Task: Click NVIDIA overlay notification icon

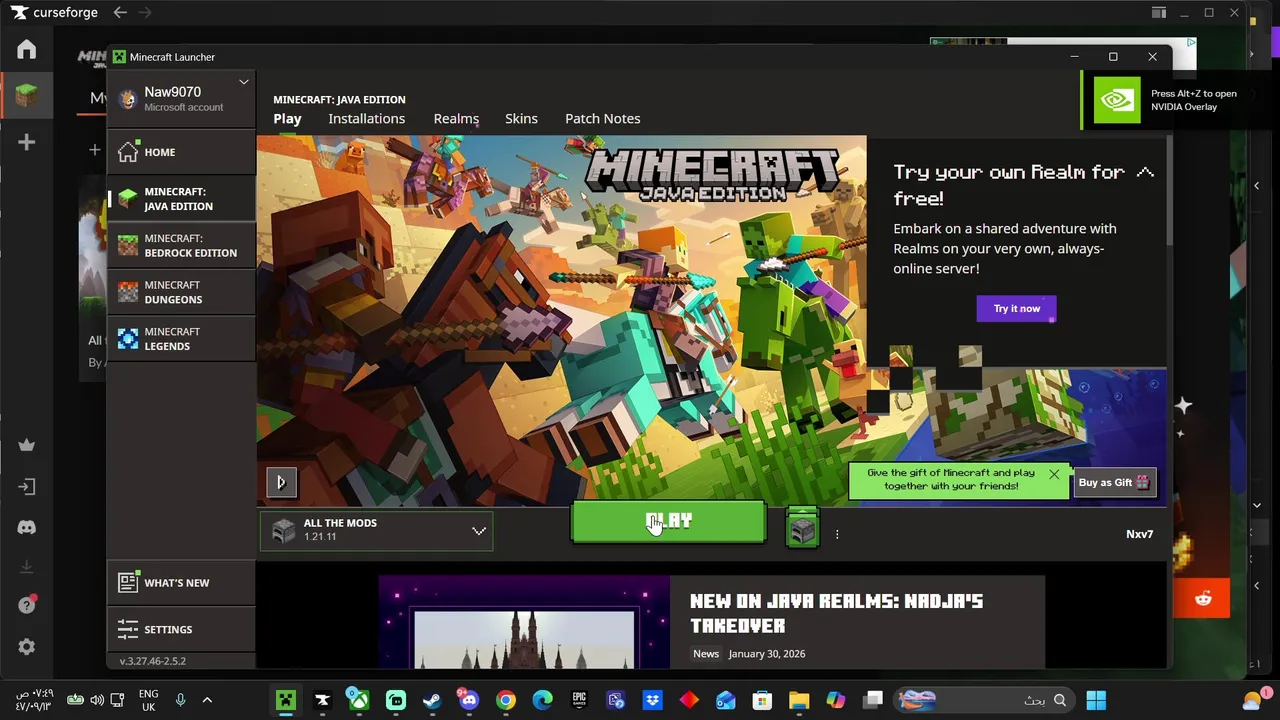Action: click(x=1117, y=100)
